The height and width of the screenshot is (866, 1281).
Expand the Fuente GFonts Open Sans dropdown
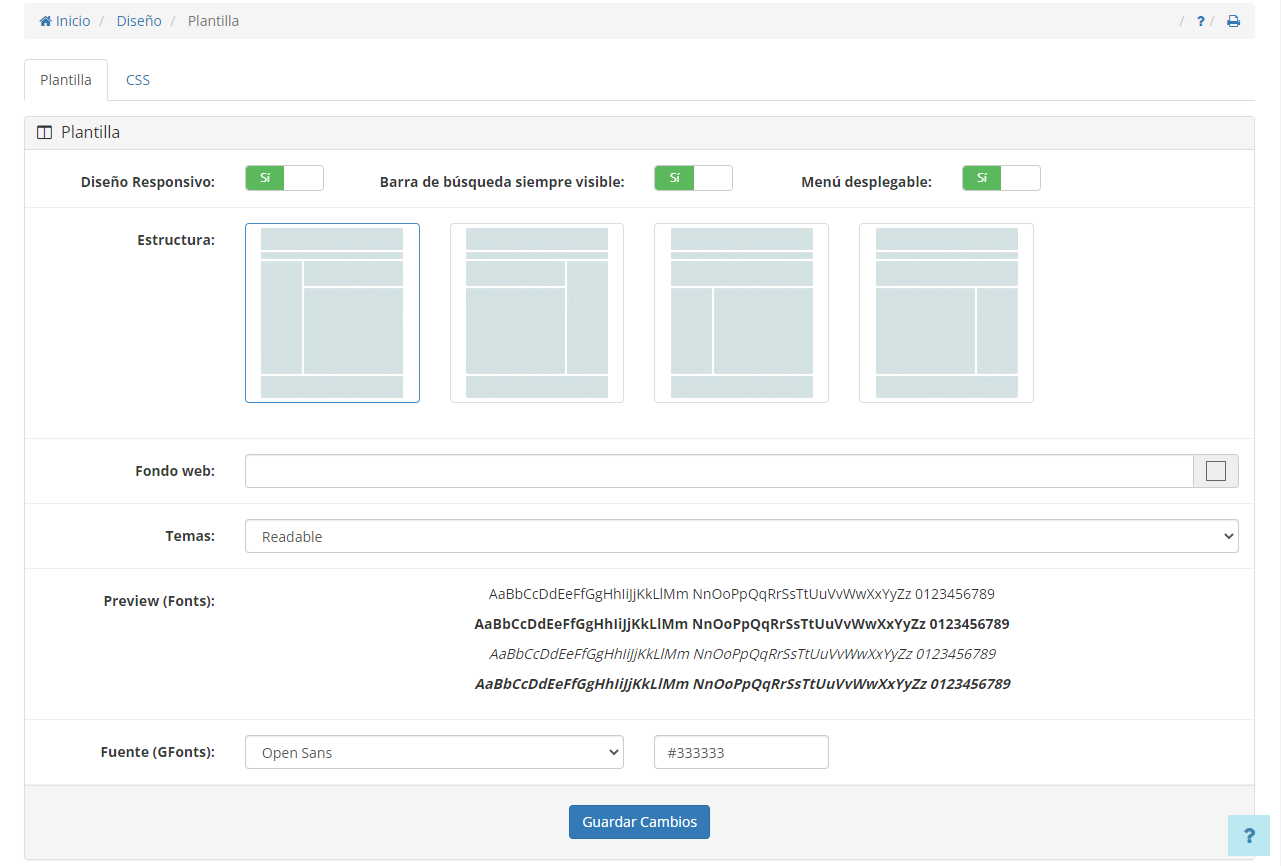coord(434,753)
